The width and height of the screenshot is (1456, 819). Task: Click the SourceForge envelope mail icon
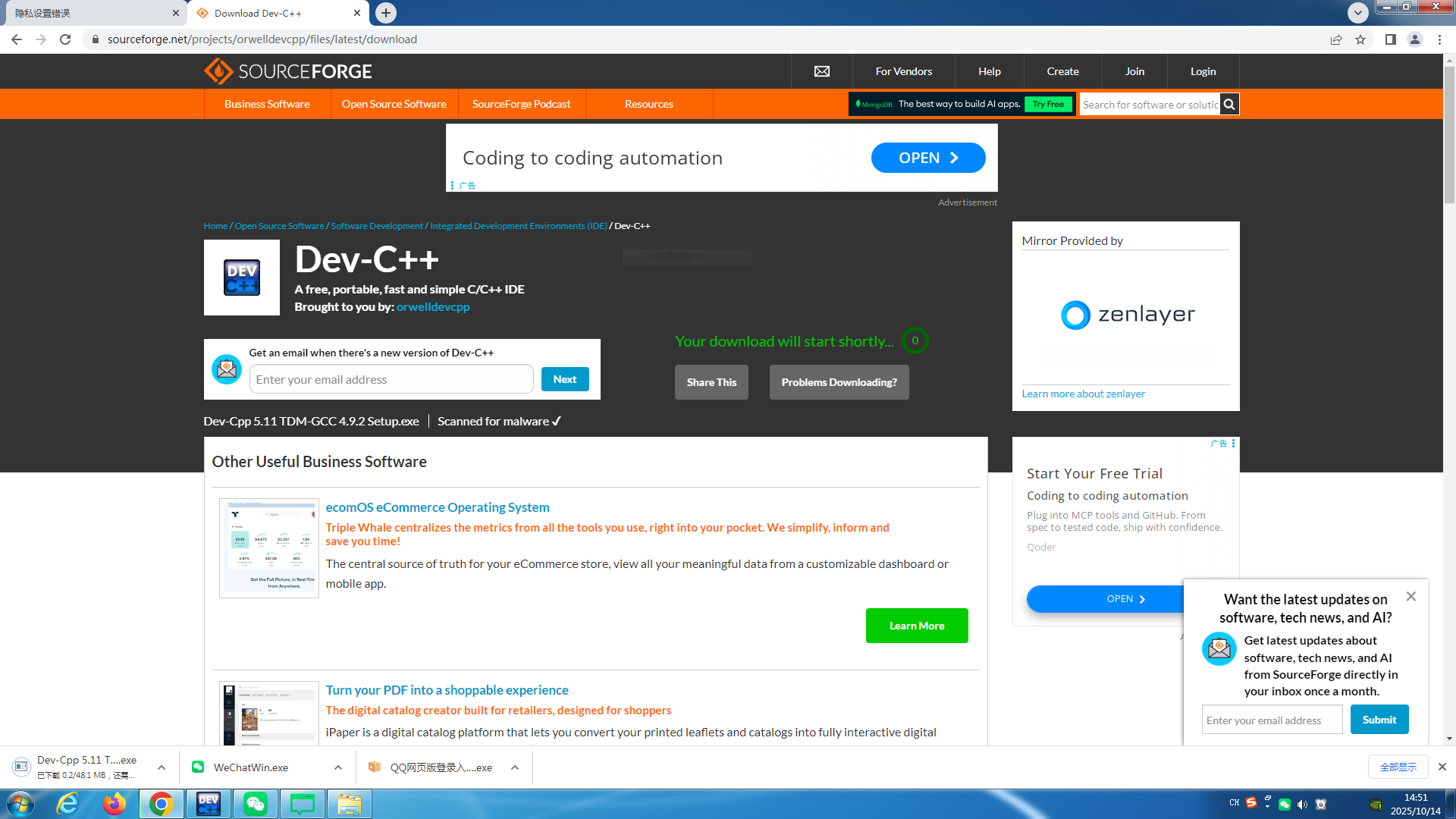point(821,71)
